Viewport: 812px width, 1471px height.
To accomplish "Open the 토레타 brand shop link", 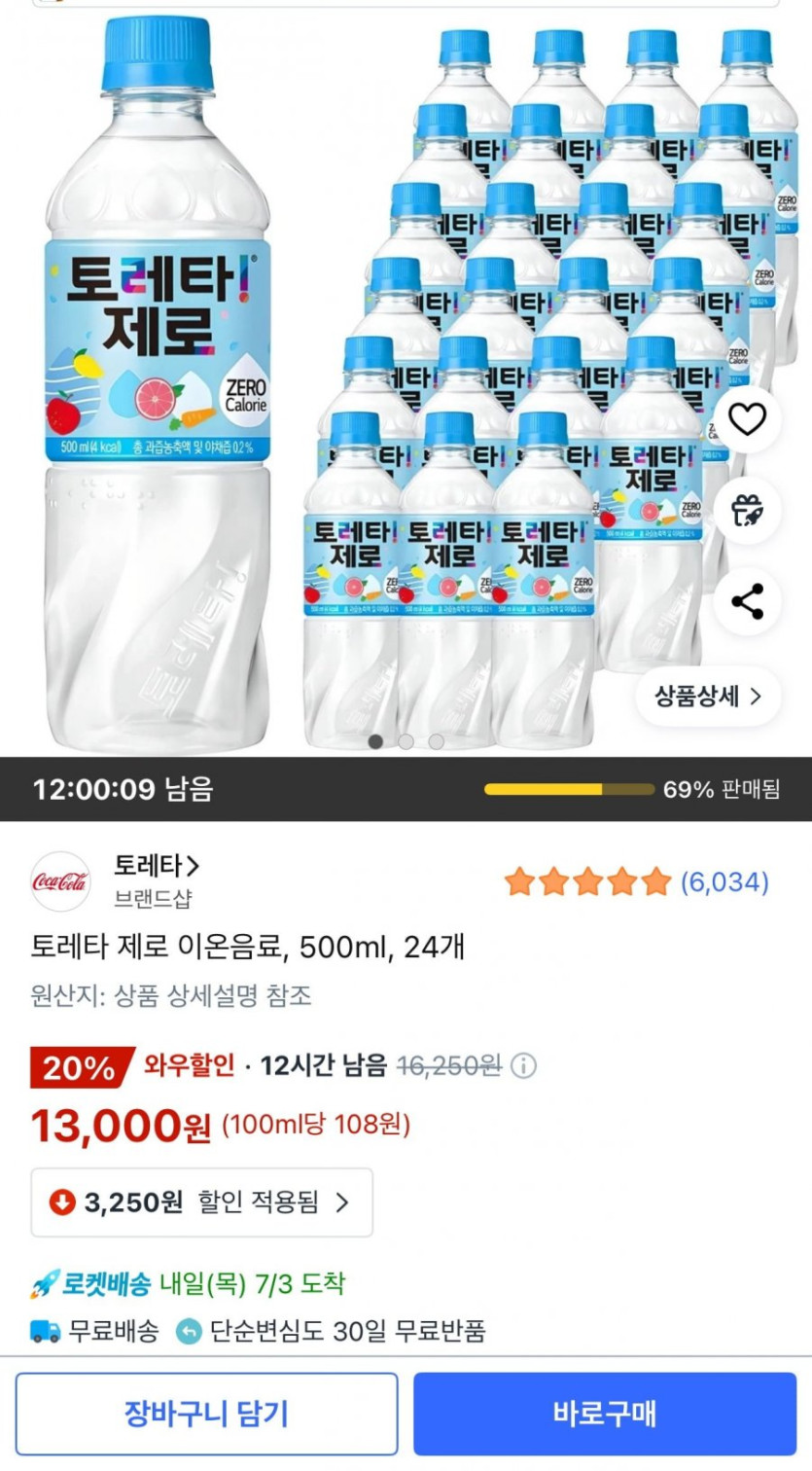I will point(157,865).
